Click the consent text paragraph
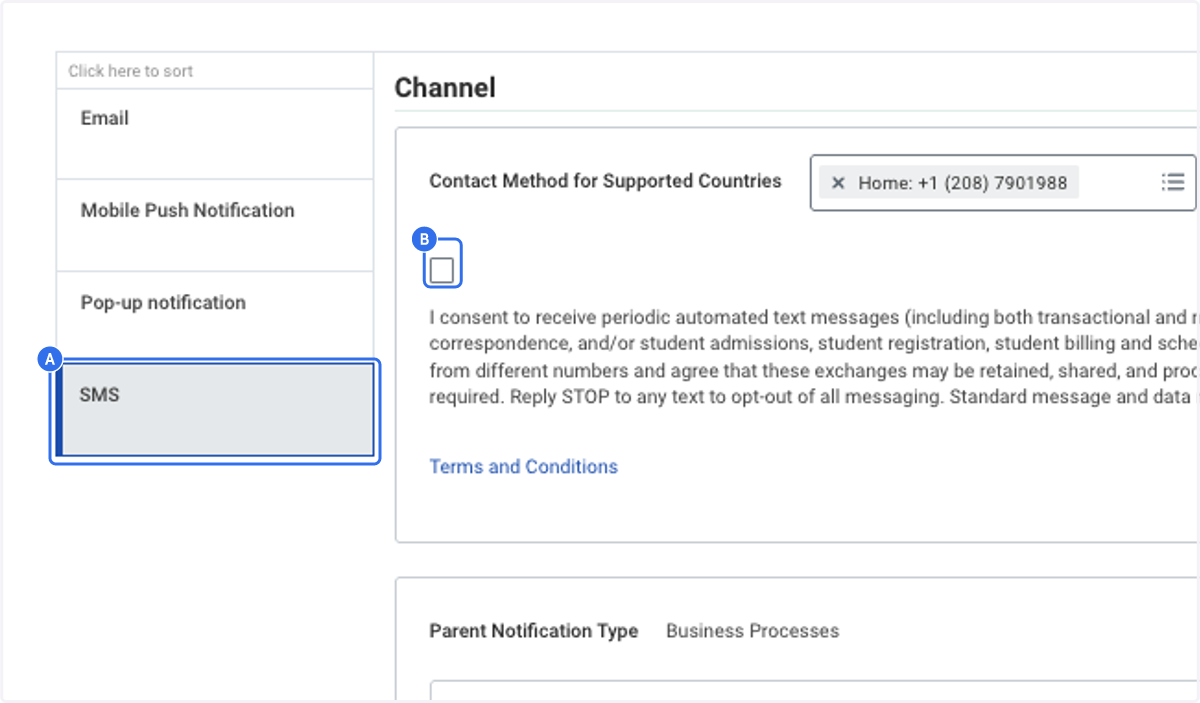This screenshot has height=703, width=1200. click(x=814, y=357)
